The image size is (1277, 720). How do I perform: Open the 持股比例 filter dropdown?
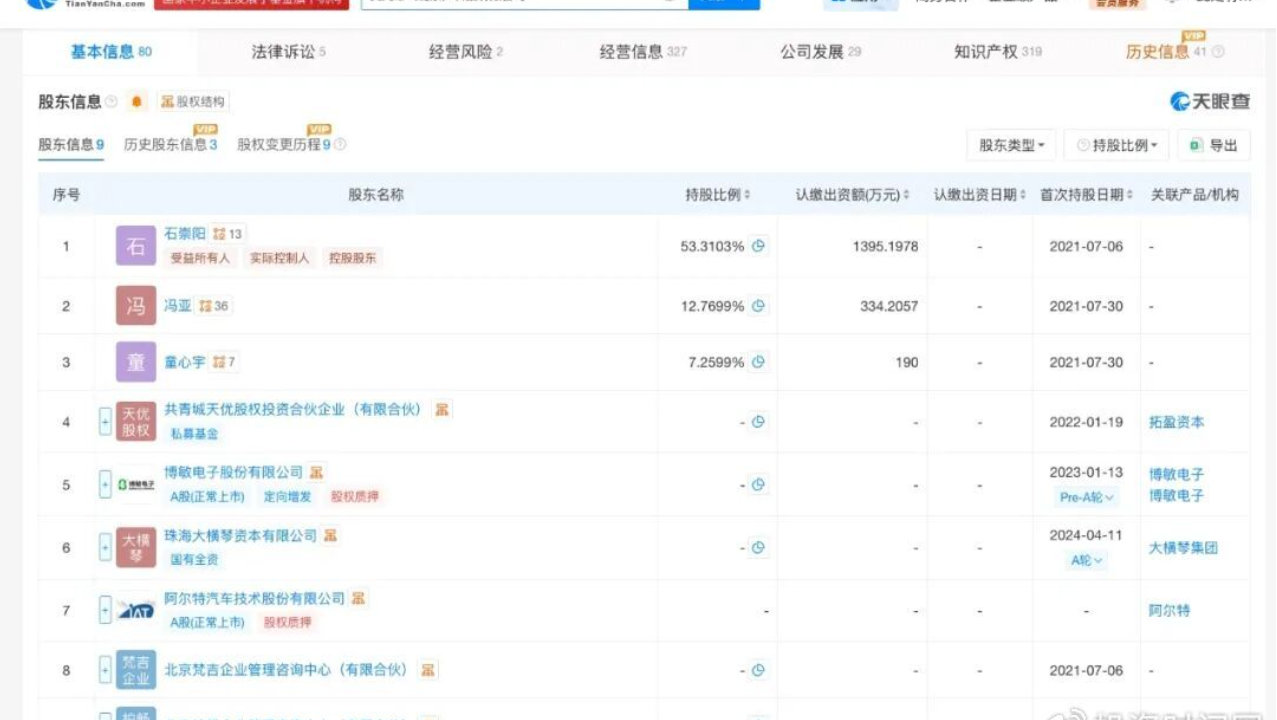coord(1116,146)
